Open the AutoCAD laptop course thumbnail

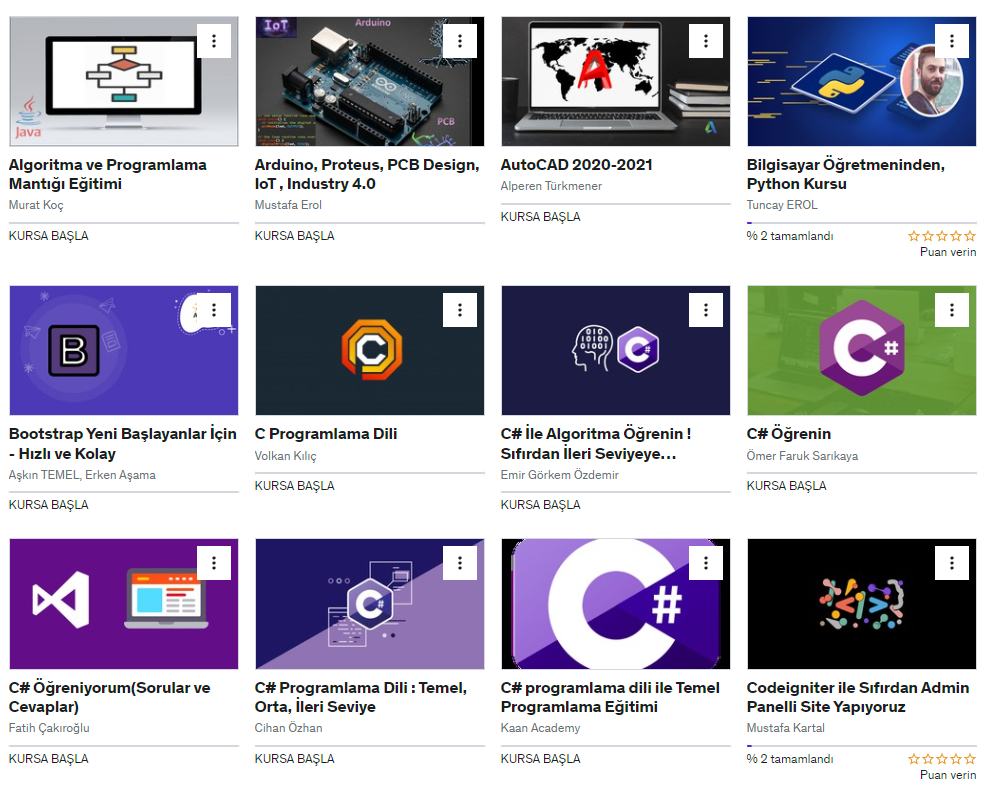pyautogui.click(x=616, y=81)
